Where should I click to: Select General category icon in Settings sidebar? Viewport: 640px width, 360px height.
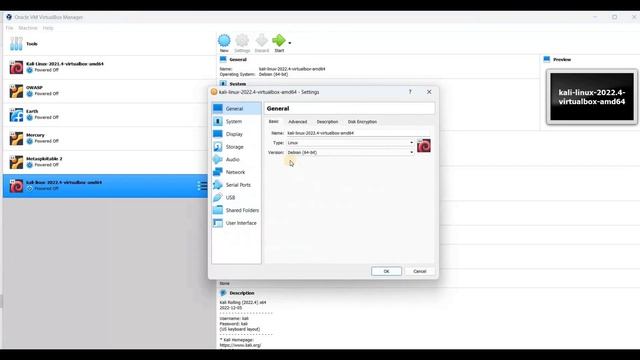coord(218,109)
